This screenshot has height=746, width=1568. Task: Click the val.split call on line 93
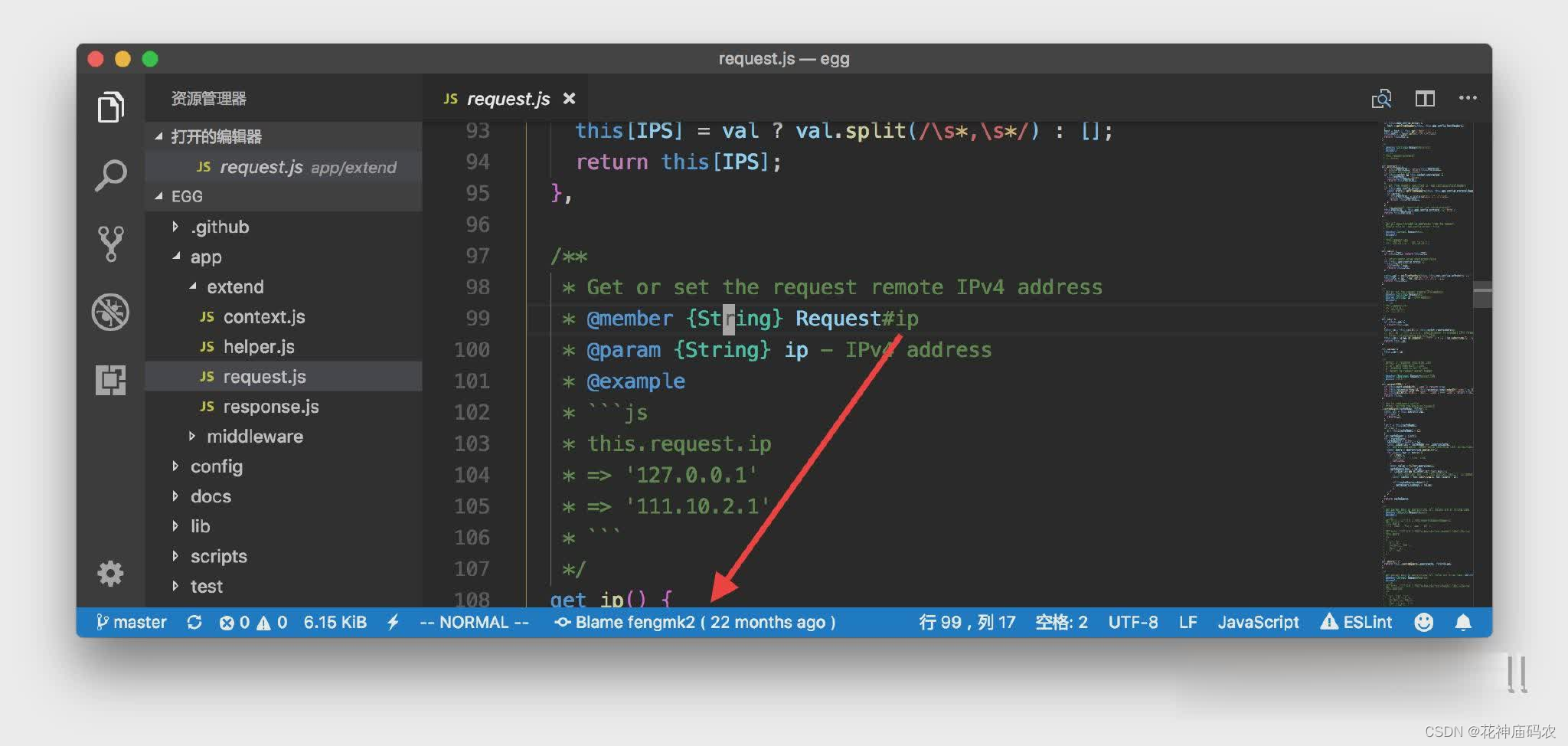pos(851,130)
